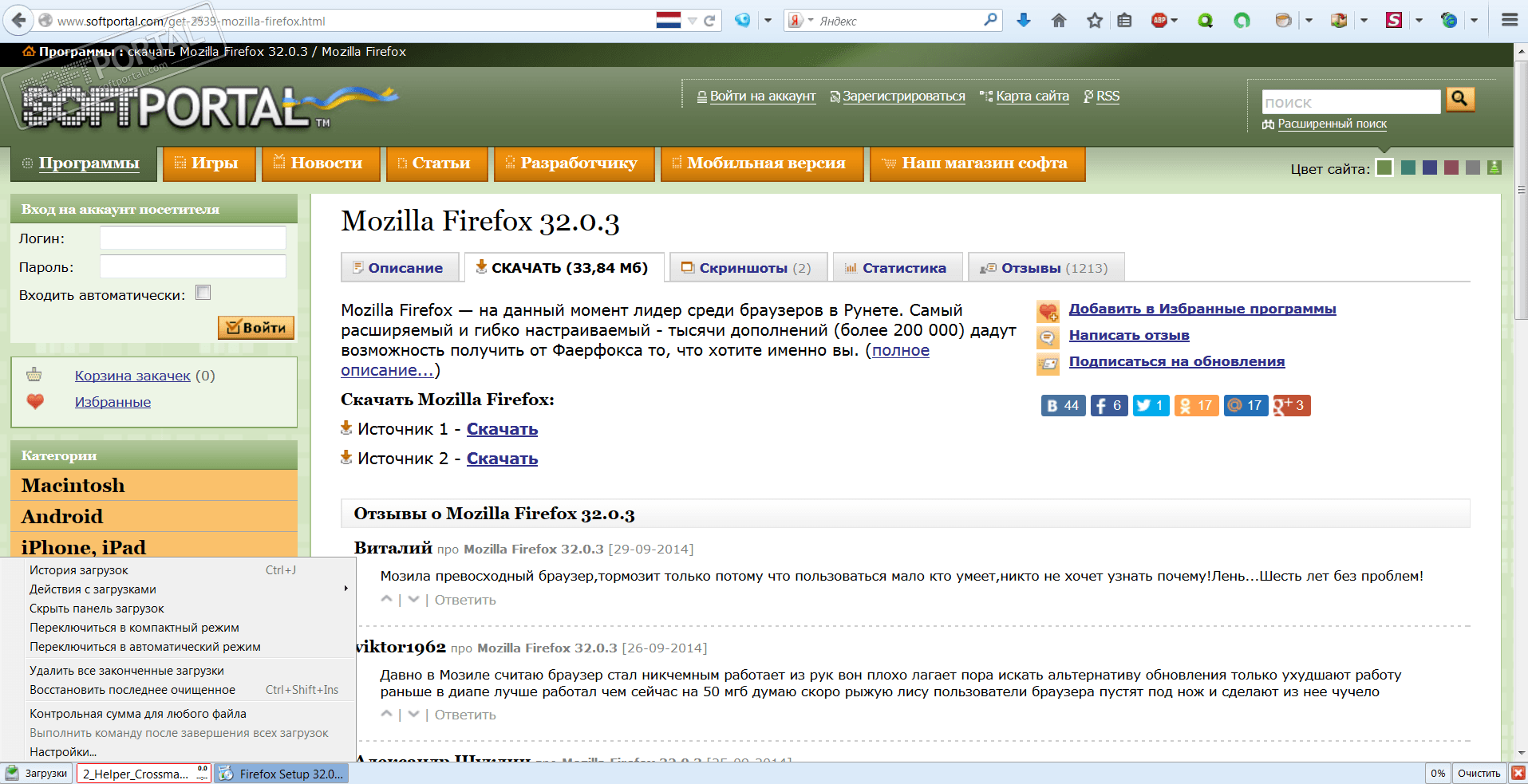
Task: Select the dark red site color swatch
Action: tap(1451, 167)
